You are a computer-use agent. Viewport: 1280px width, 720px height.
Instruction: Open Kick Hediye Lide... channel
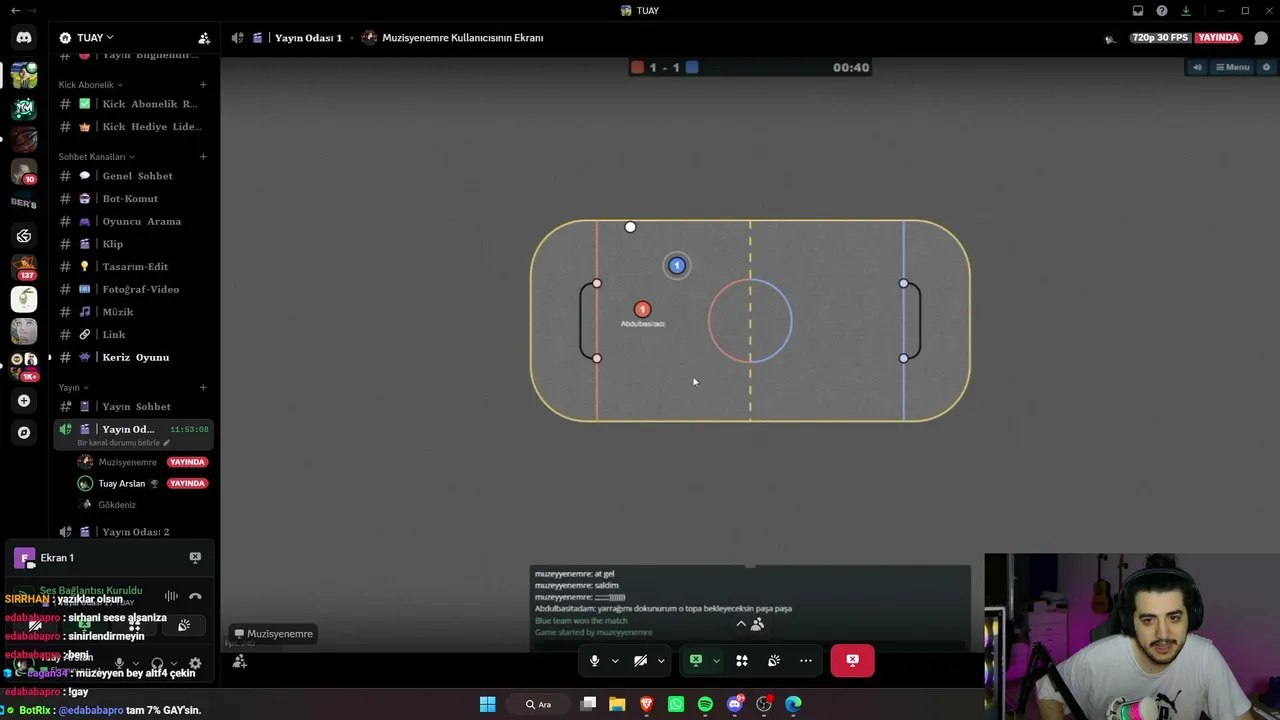pyautogui.click(x=133, y=127)
